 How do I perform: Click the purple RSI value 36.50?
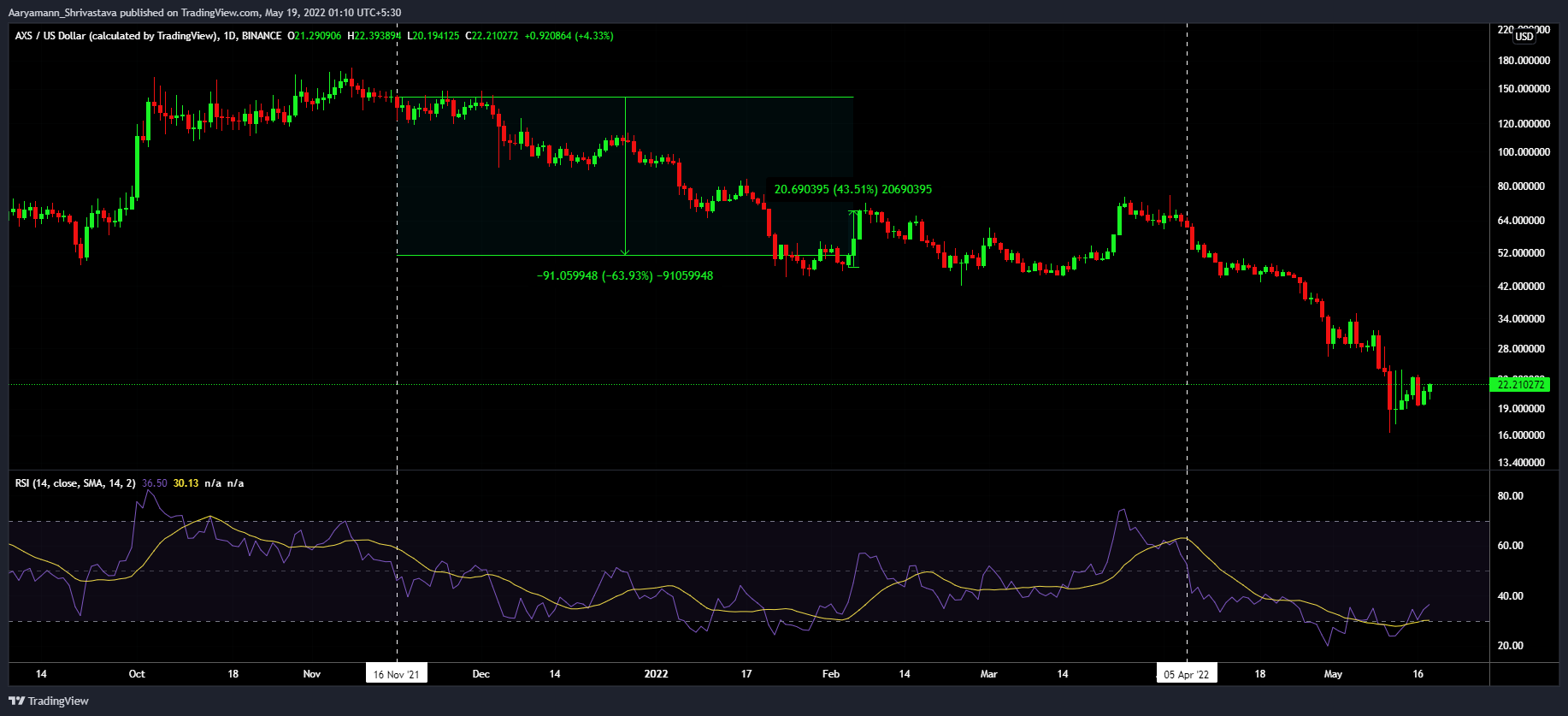tap(155, 483)
